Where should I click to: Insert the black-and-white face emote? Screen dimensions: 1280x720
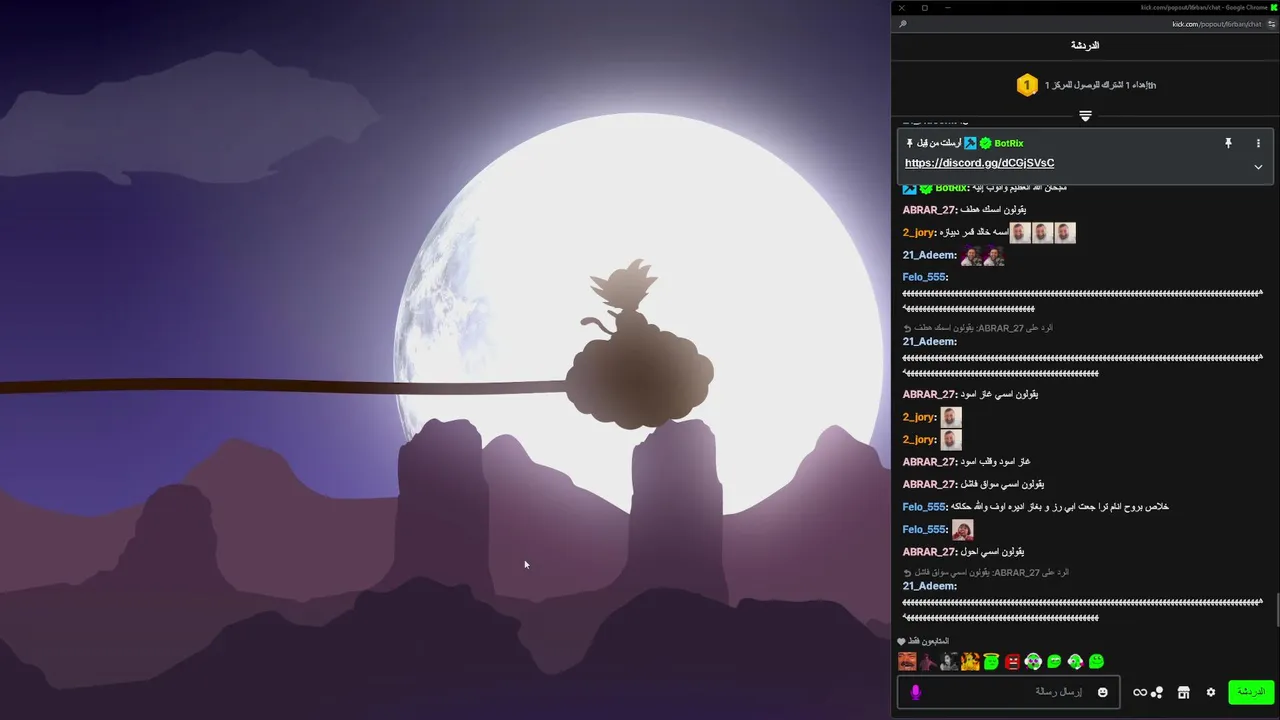949,661
